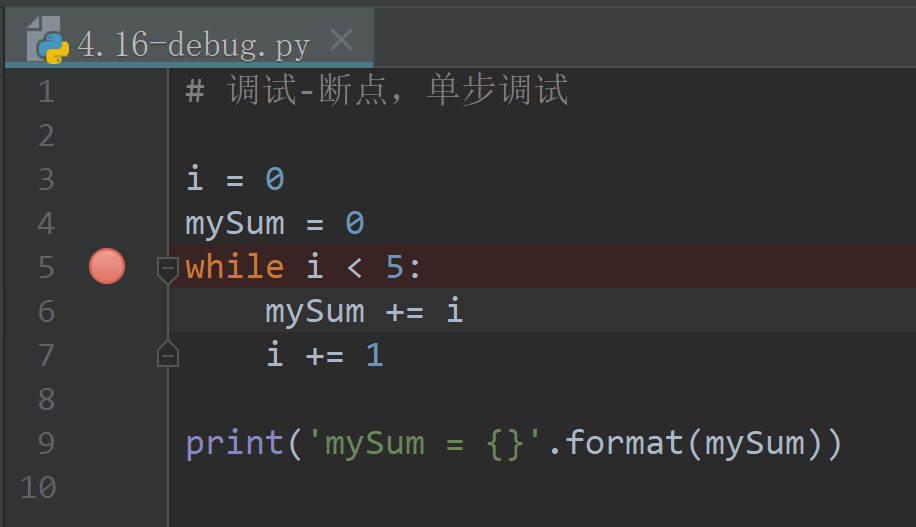Remove the red breakpoint on line 5
Screen dimensions: 916x527
(107, 267)
